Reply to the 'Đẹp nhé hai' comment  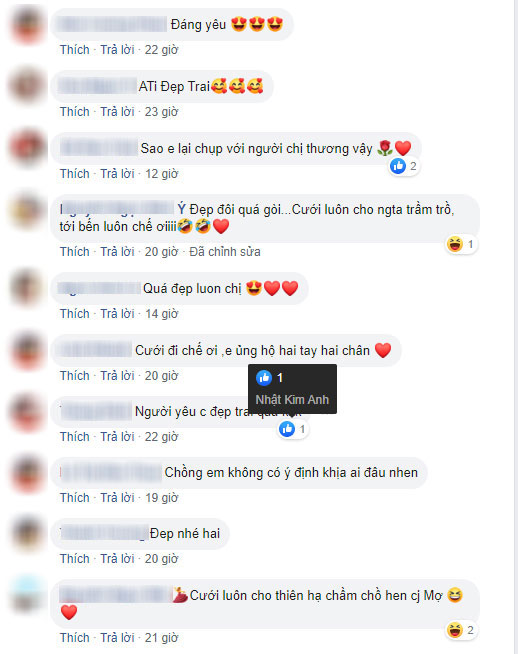(x=117, y=558)
